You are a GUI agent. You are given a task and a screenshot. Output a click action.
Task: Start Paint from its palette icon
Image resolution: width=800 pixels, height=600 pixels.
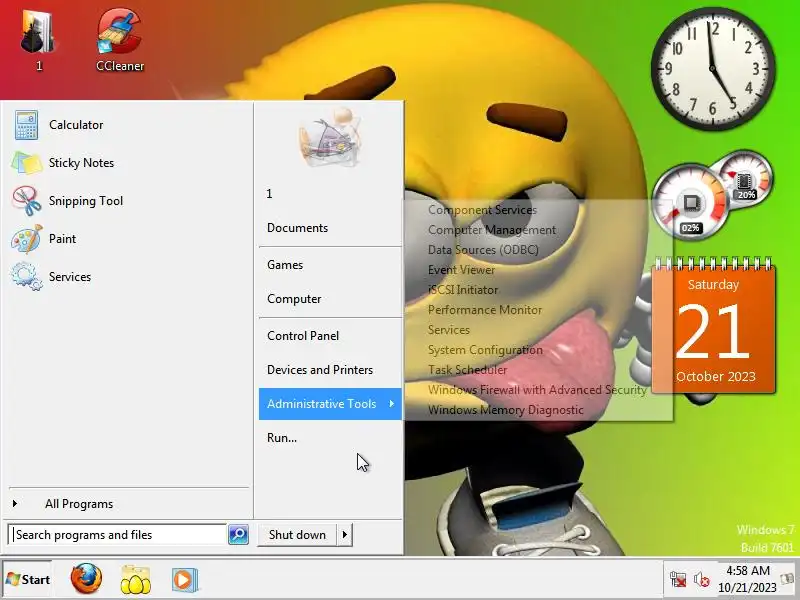point(26,239)
